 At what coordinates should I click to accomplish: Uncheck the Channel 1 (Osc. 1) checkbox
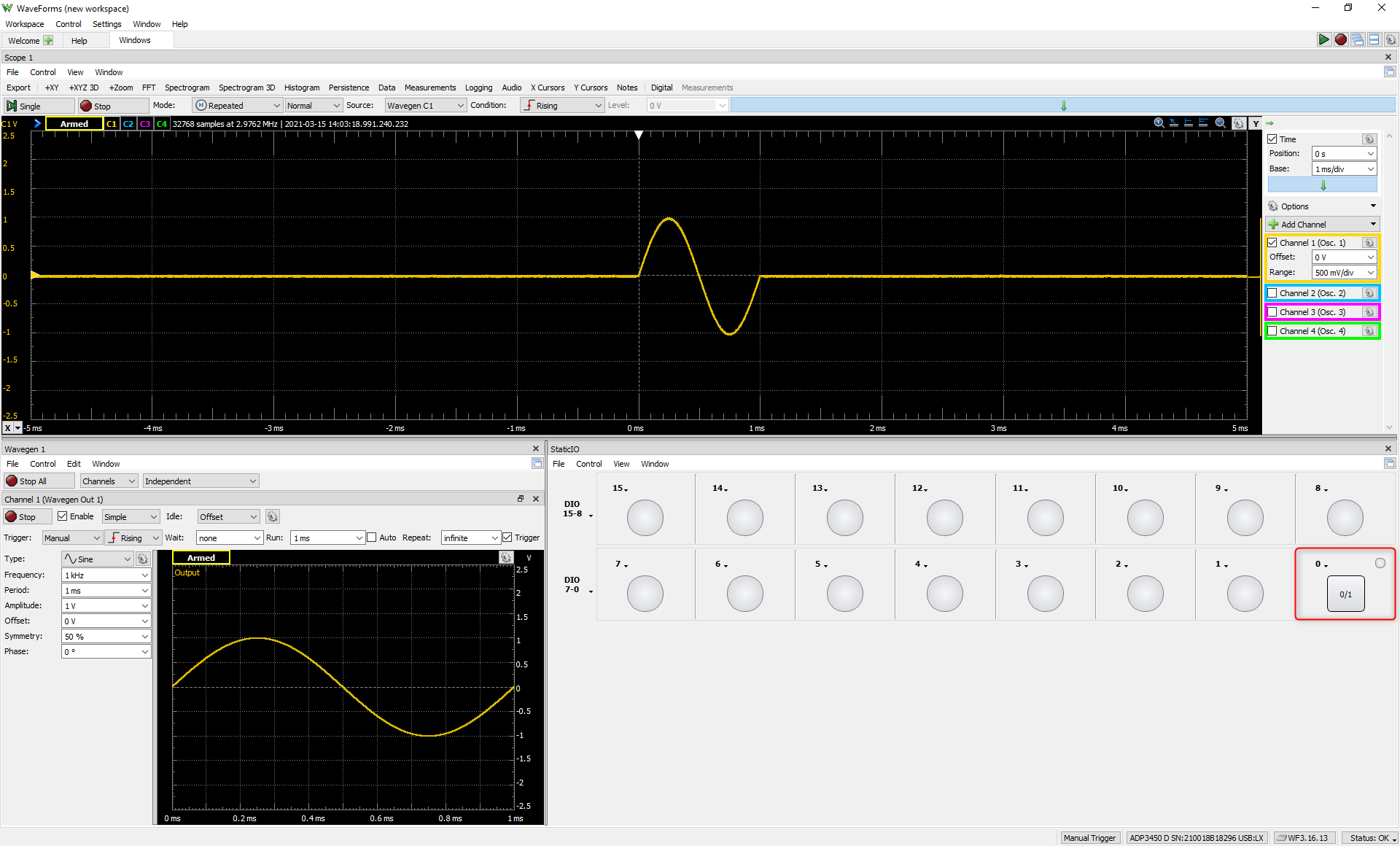[x=1272, y=243]
